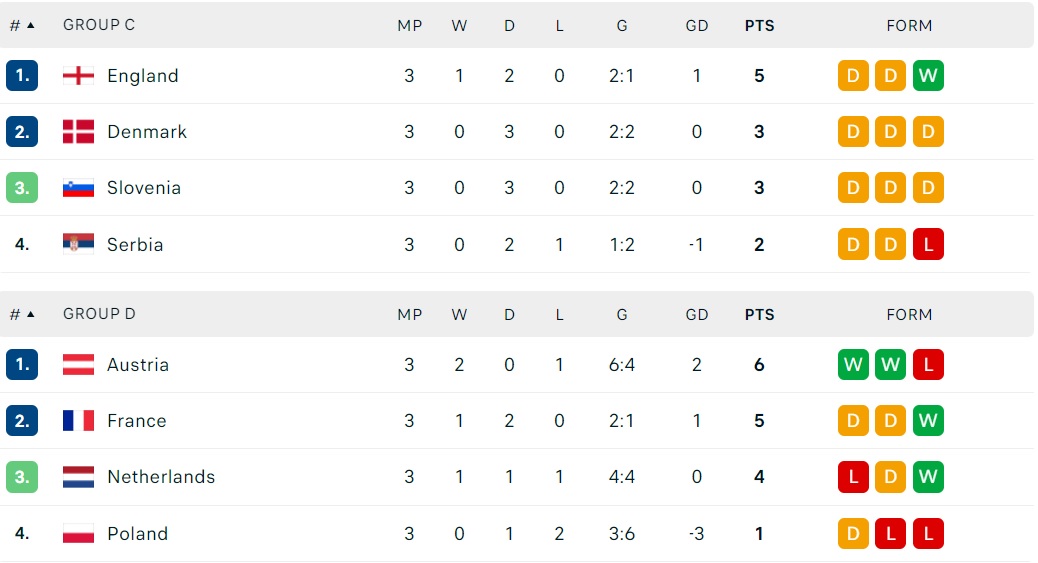Select Group D goal difference header
The image size is (1038, 563).
point(696,315)
